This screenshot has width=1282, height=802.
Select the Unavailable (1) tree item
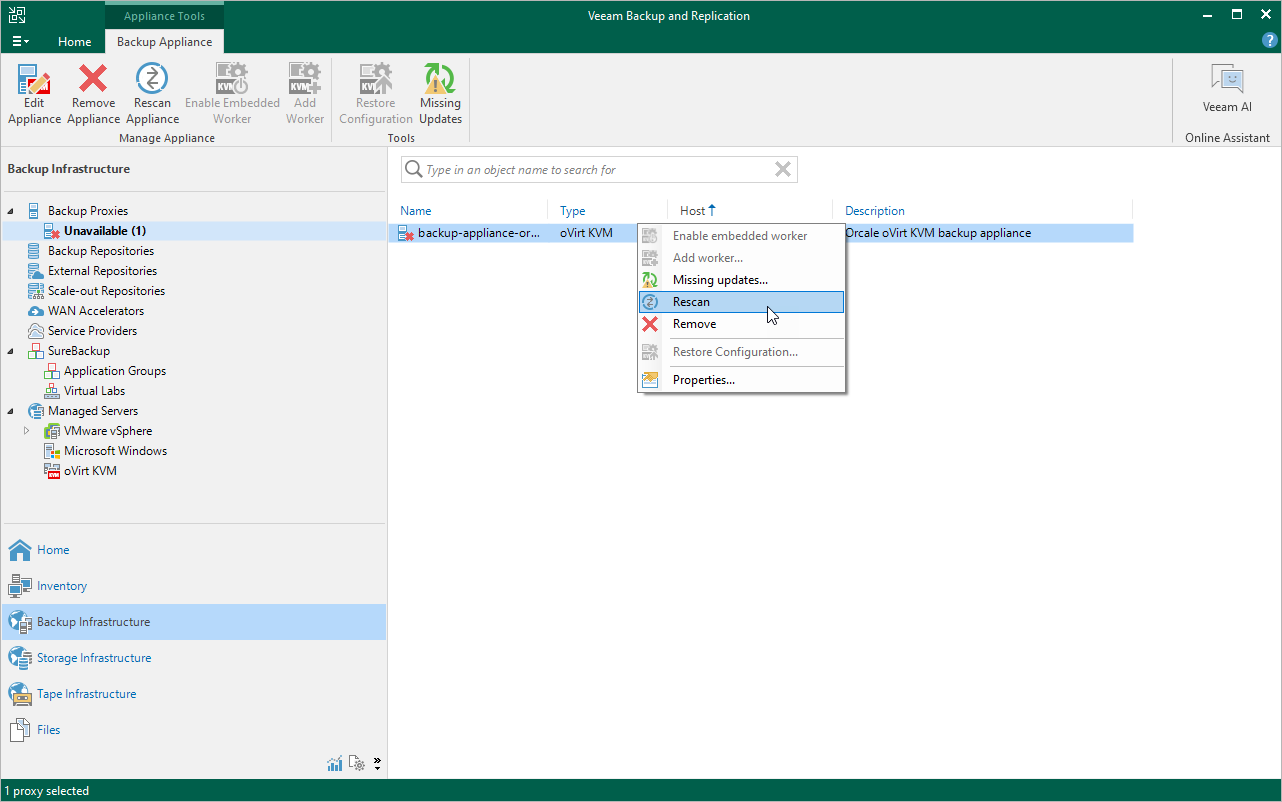[x=105, y=231]
